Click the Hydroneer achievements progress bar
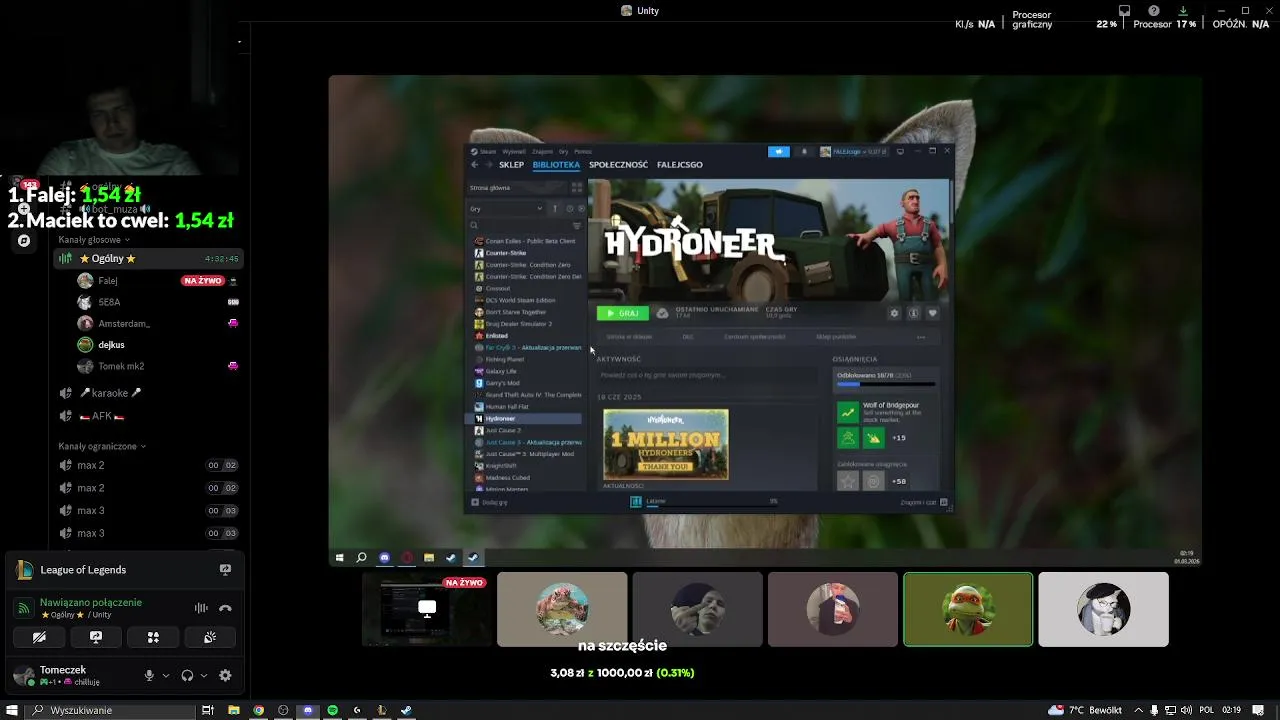1280x720 pixels. click(x=886, y=384)
